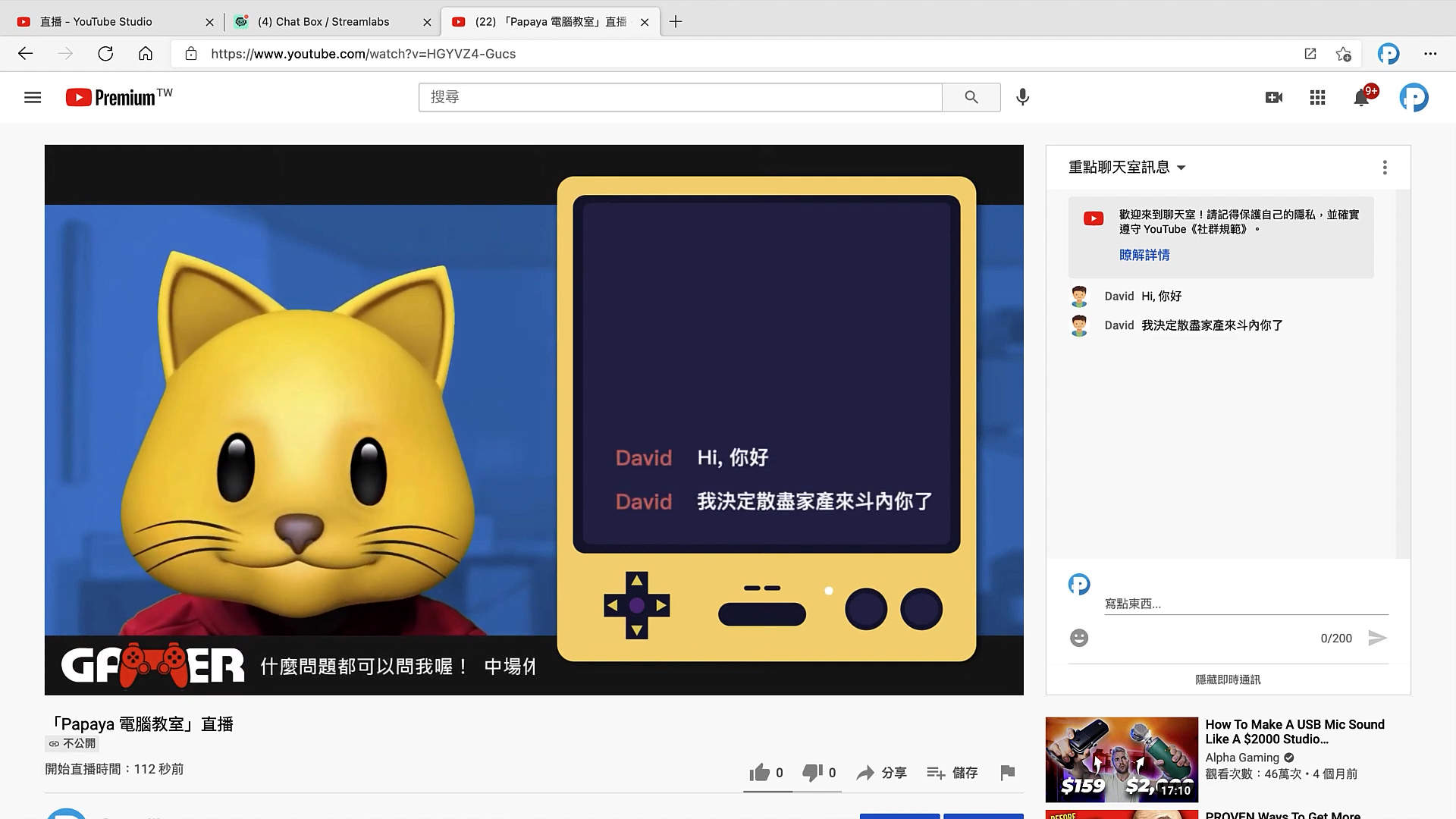
Task: Open the notifications bell
Action: 1361,97
